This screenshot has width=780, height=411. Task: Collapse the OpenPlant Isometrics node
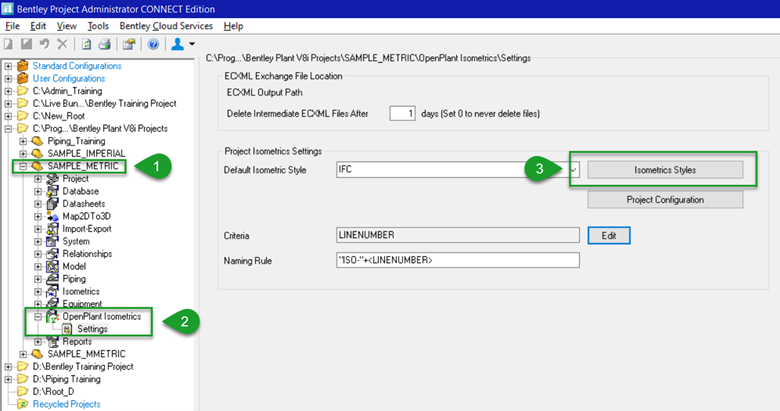point(38,316)
